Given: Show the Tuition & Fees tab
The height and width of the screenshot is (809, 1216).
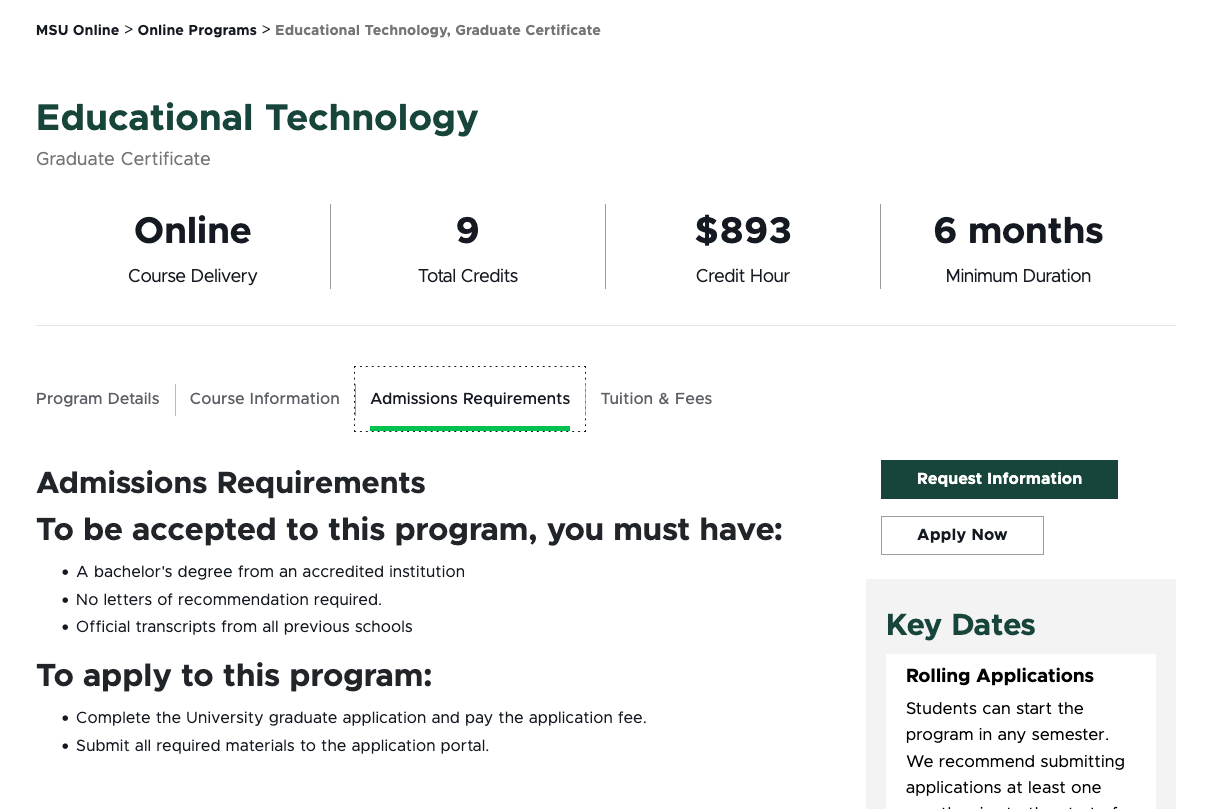Looking at the screenshot, I should 656,399.
